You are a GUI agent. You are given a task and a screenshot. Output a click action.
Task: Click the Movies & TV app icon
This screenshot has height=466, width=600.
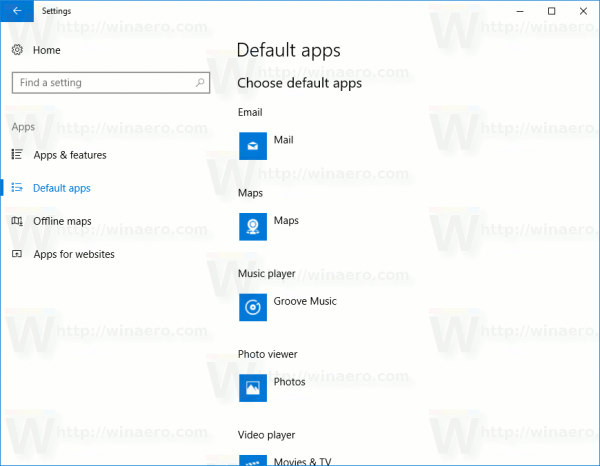(254, 459)
